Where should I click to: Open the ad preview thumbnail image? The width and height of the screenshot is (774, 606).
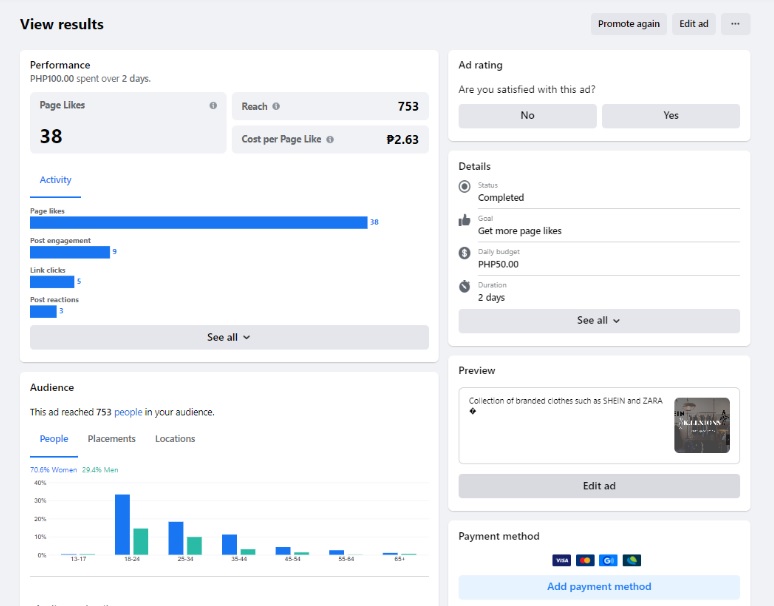702,425
